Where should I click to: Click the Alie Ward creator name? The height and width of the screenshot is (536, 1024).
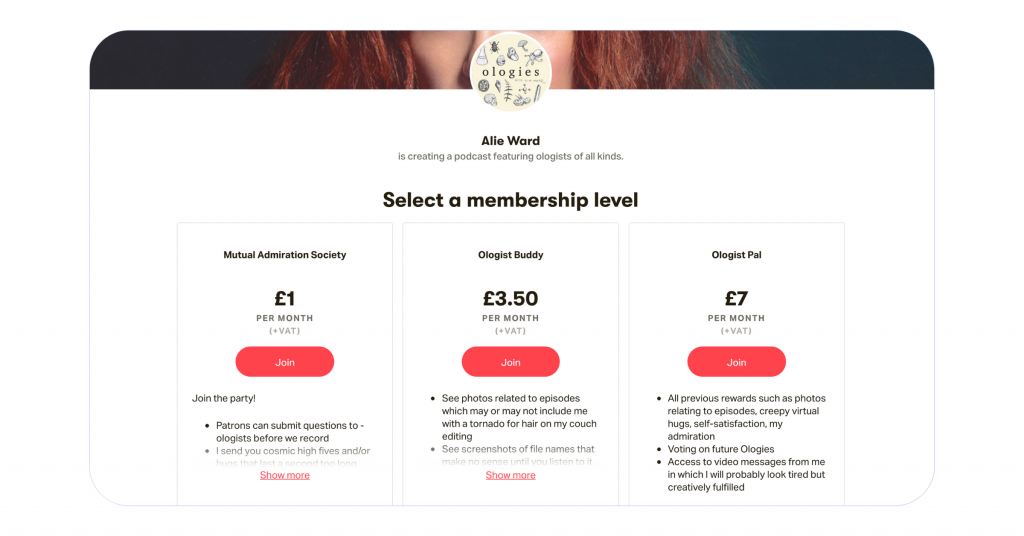[x=511, y=141]
